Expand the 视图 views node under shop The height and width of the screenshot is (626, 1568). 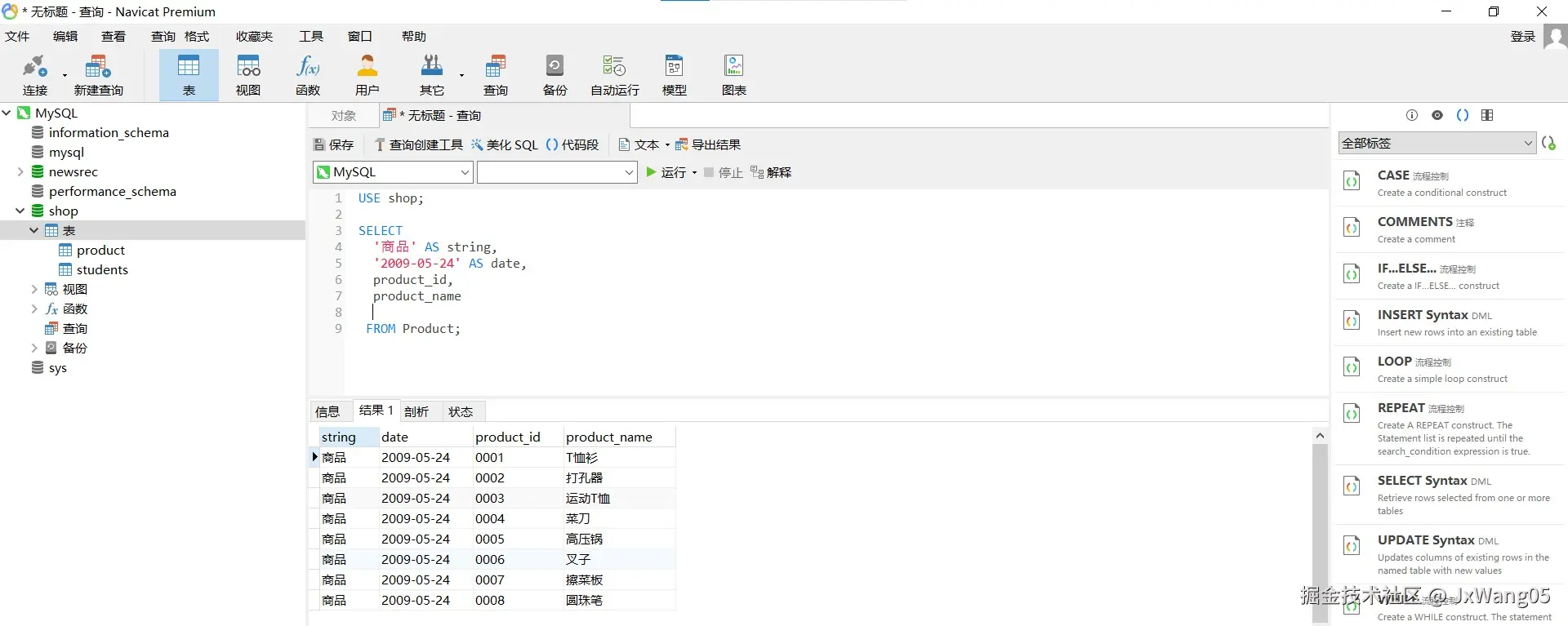[34, 289]
